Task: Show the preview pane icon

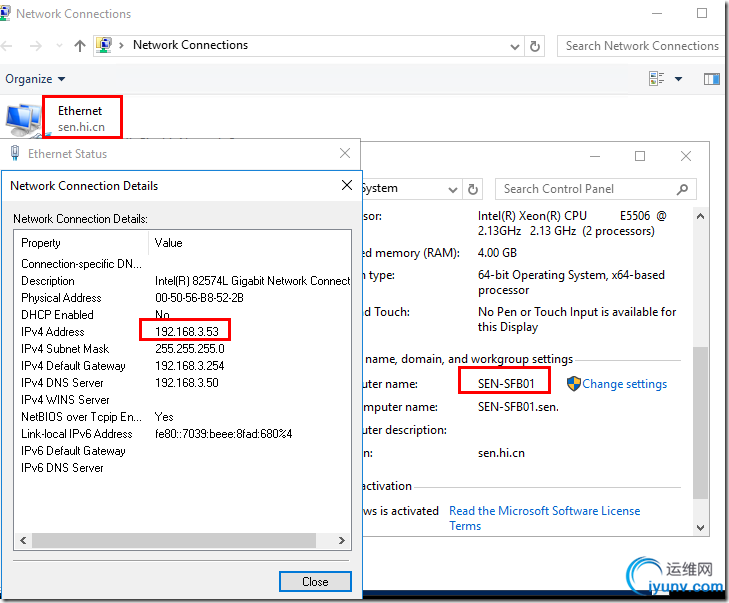Action: (x=711, y=79)
